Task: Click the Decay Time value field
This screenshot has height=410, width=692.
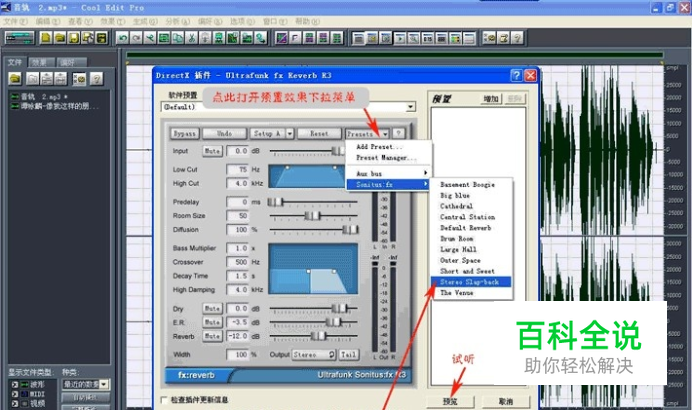Action: (x=238, y=276)
